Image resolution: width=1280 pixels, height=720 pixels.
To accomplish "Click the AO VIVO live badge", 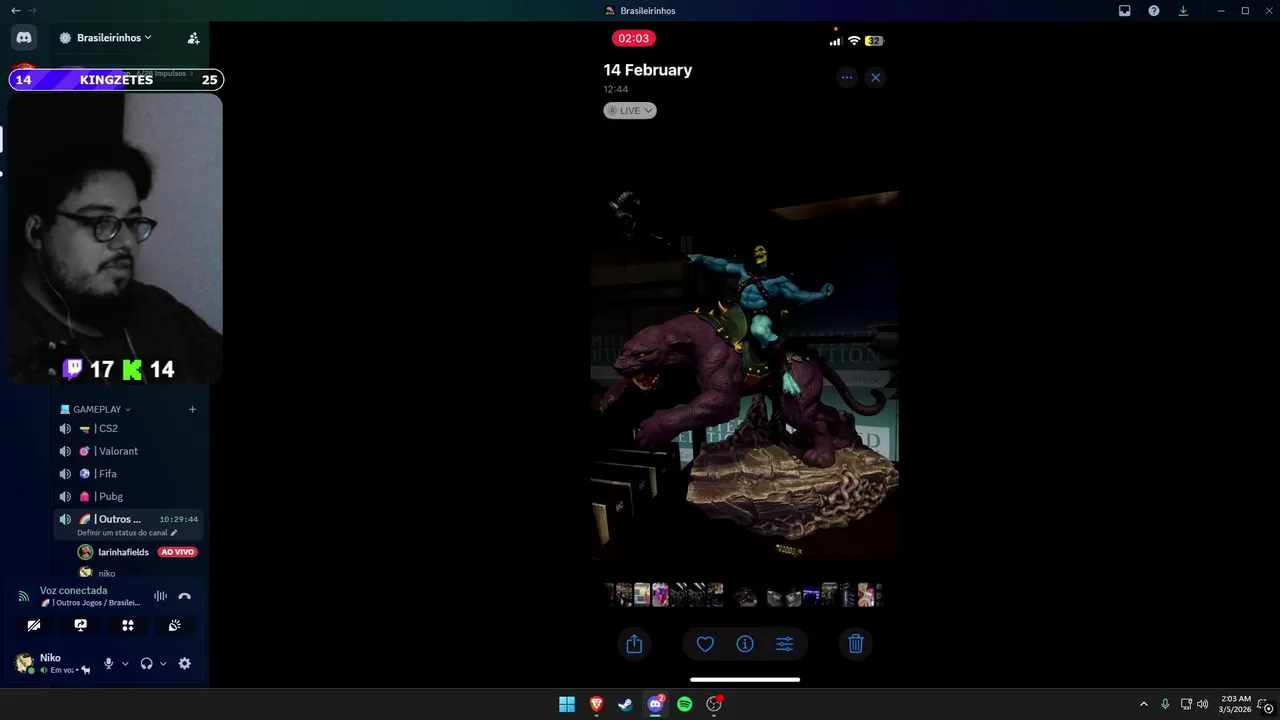I will pyautogui.click(x=177, y=552).
